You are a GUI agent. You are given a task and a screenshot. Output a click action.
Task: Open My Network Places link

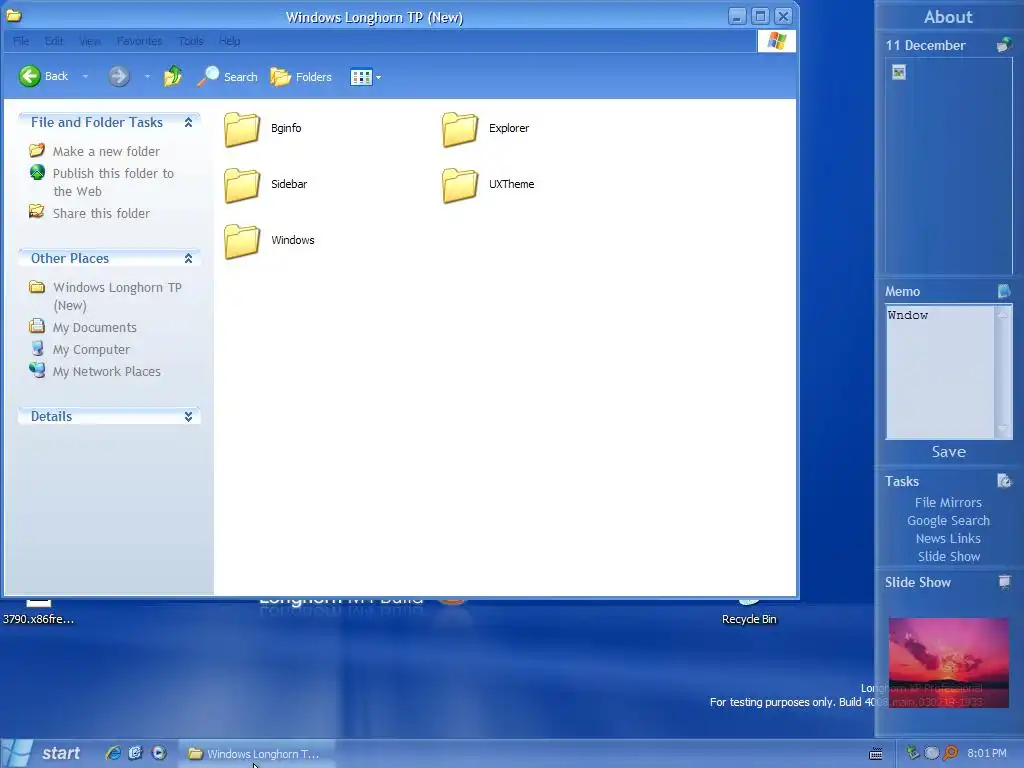coord(95,371)
